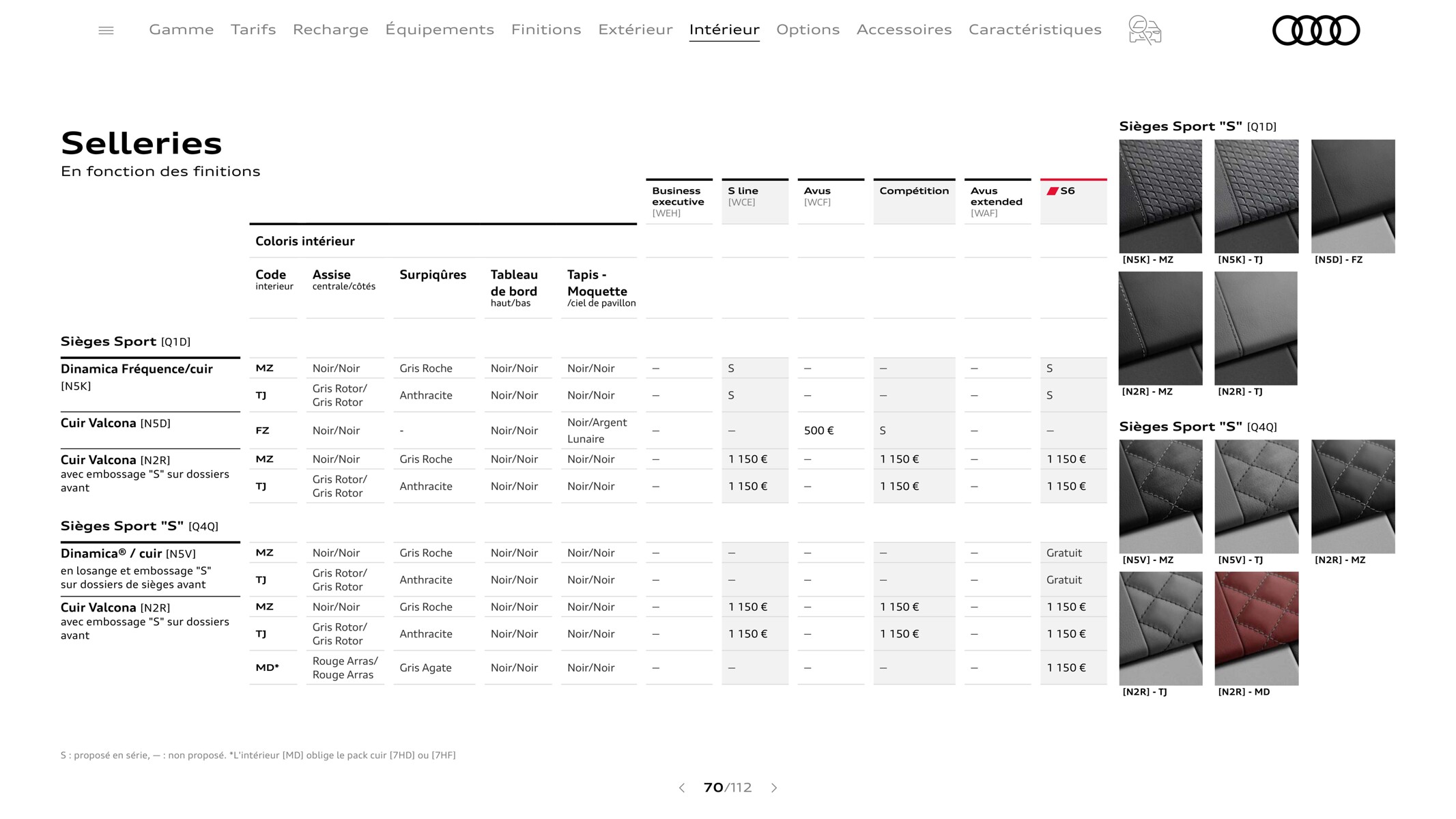The height and width of the screenshot is (819, 1456).
Task: Click the Extérieur navigation link
Action: coord(635,29)
